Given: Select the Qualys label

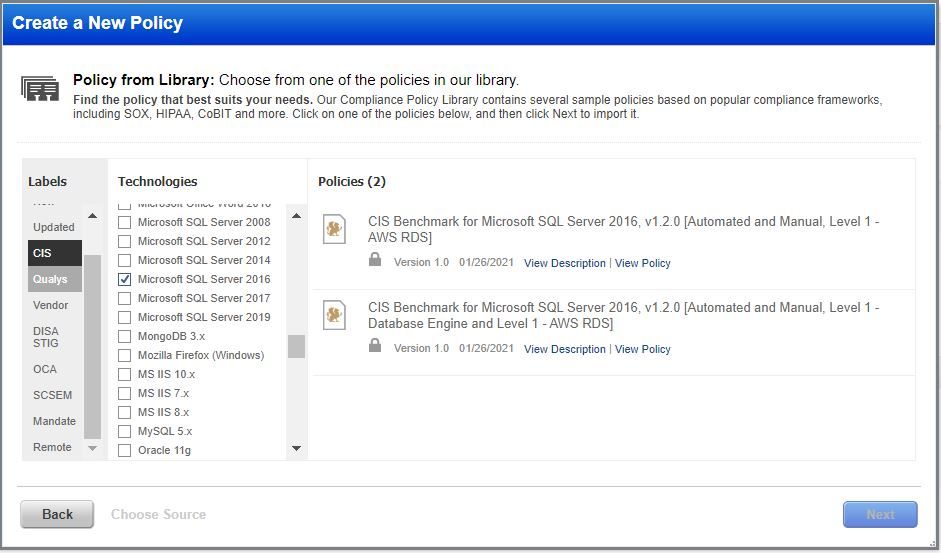Looking at the screenshot, I should click(55, 279).
